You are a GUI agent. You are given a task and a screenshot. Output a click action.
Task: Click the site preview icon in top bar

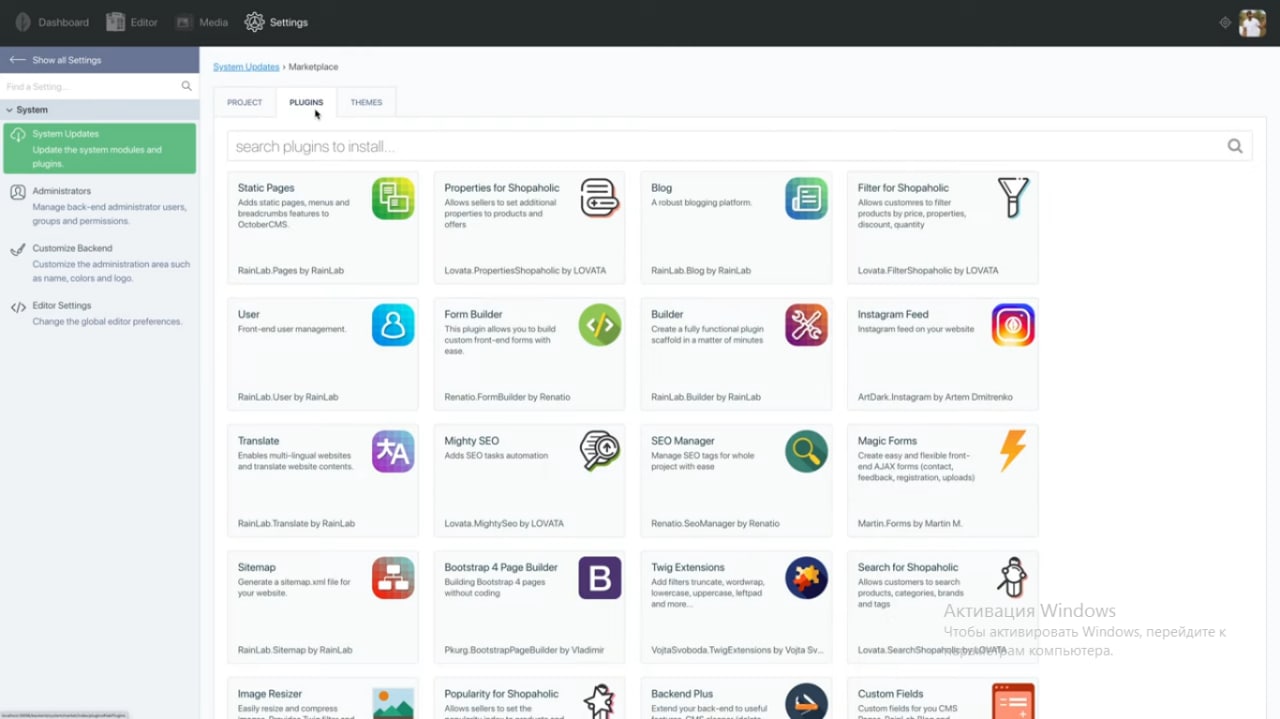1225,22
